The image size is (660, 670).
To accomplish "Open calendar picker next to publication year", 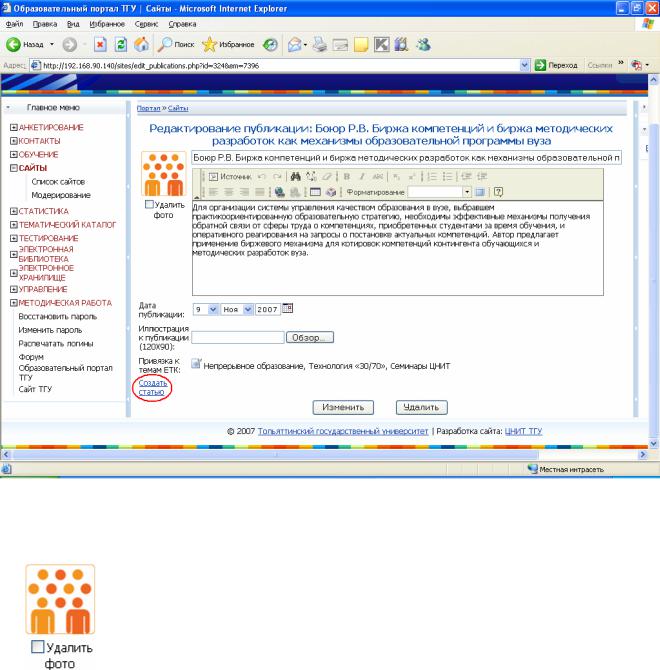I will click(x=287, y=309).
